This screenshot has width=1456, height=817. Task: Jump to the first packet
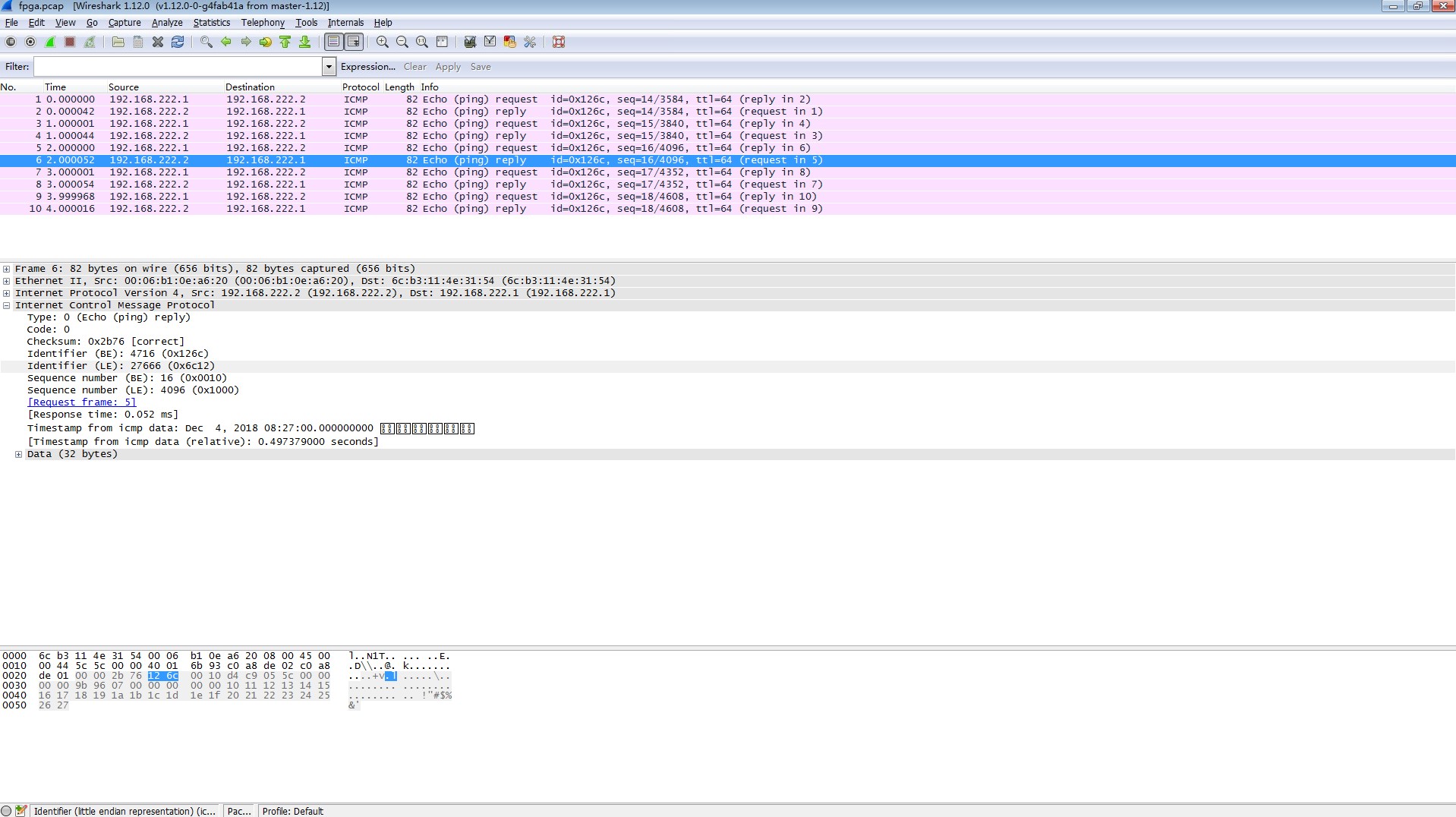(x=285, y=42)
